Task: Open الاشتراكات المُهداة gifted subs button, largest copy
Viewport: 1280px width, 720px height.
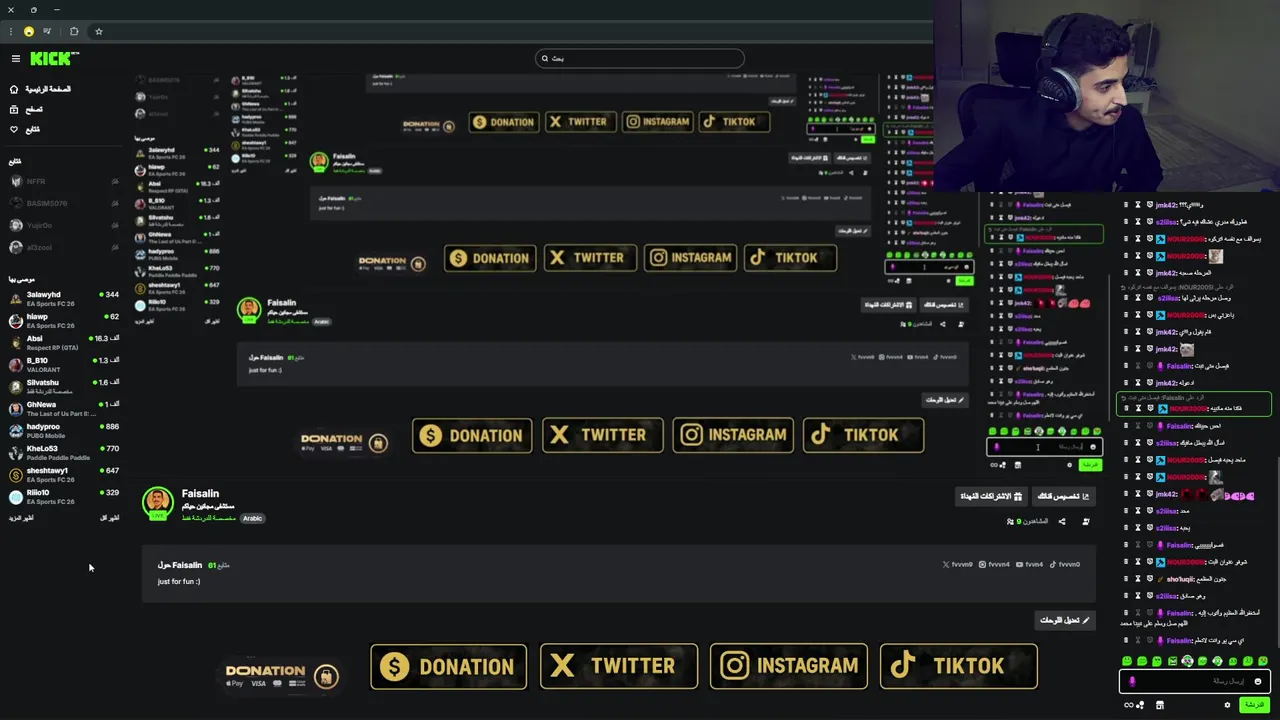Action: coord(992,496)
